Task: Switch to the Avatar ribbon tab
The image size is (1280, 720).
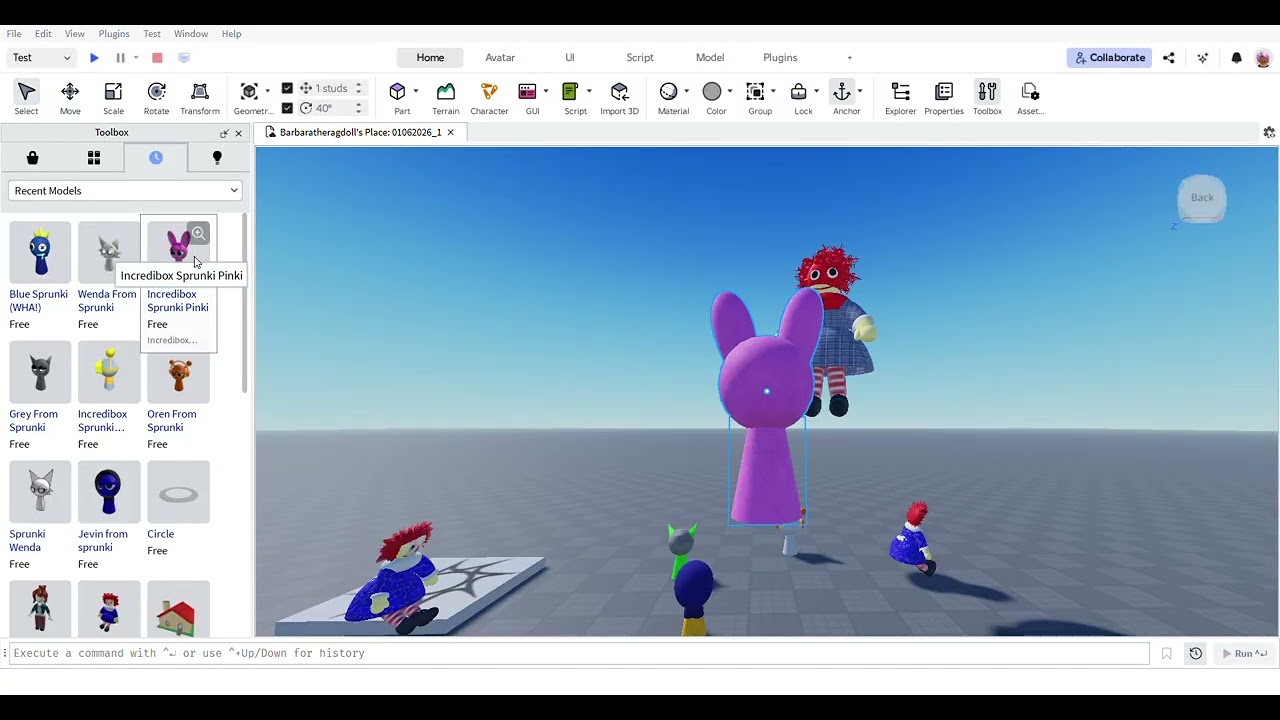Action: [x=500, y=58]
